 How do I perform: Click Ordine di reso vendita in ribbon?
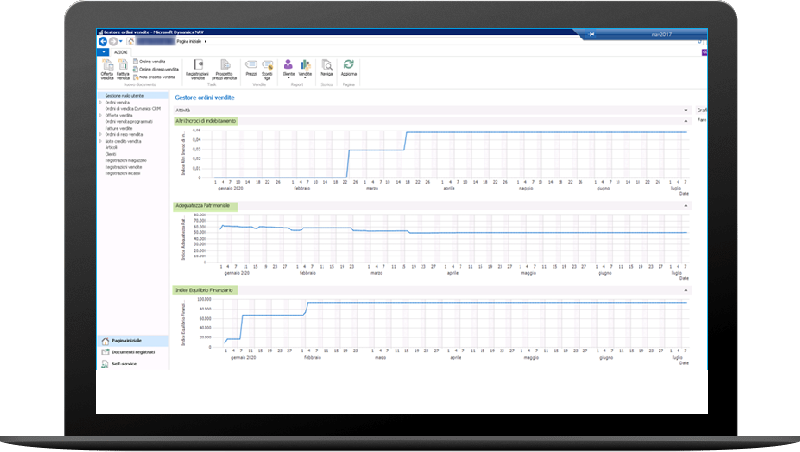coord(156,69)
